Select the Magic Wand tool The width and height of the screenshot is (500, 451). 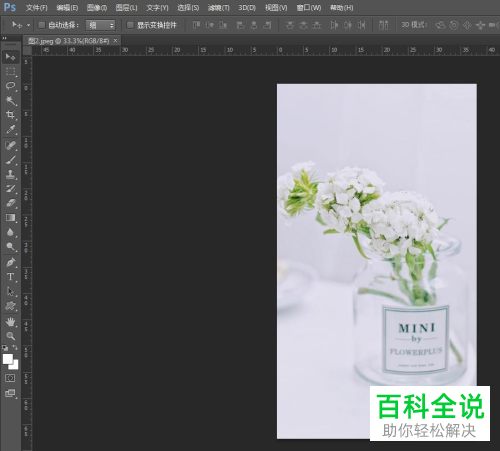pos(10,100)
